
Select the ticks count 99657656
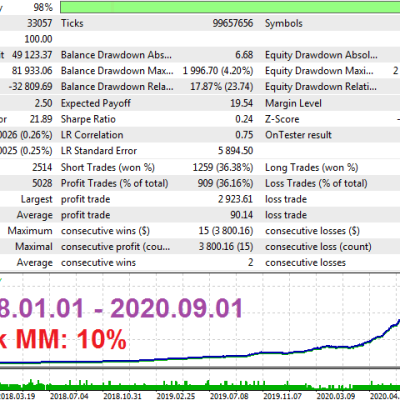pyautogui.click(x=233, y=23)
